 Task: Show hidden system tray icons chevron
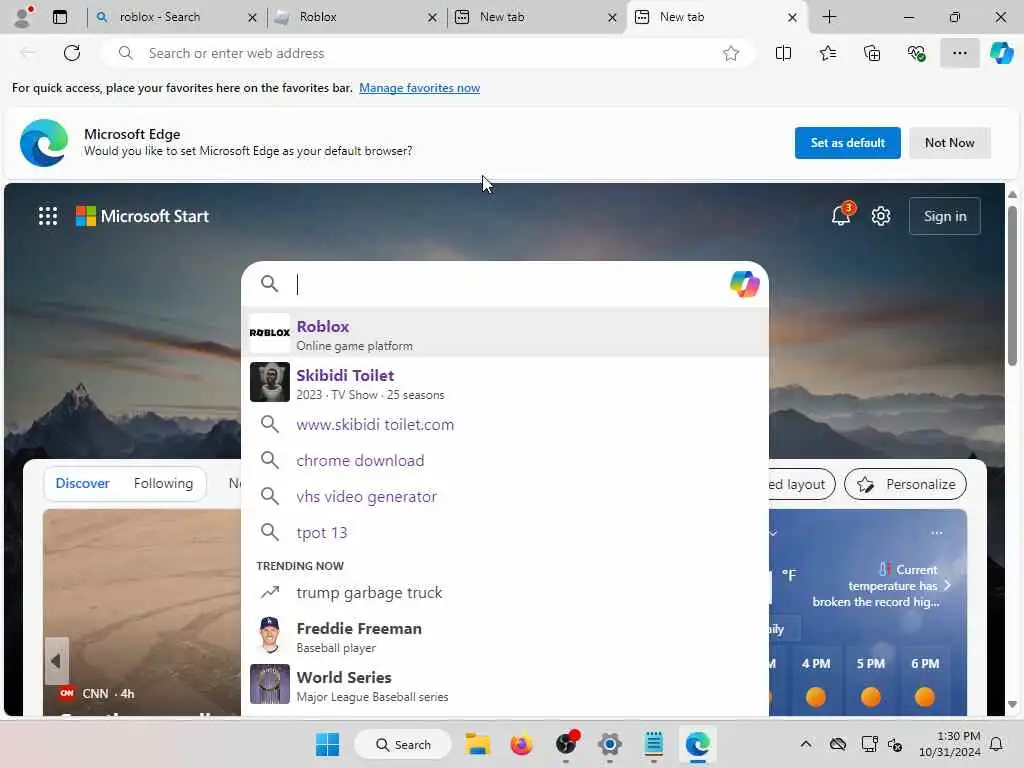(x=806, y=744)
